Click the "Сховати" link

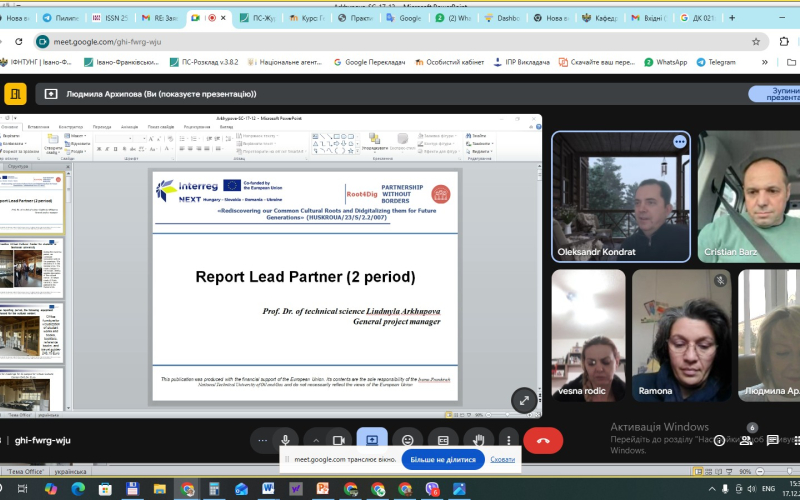click(503, 460)
